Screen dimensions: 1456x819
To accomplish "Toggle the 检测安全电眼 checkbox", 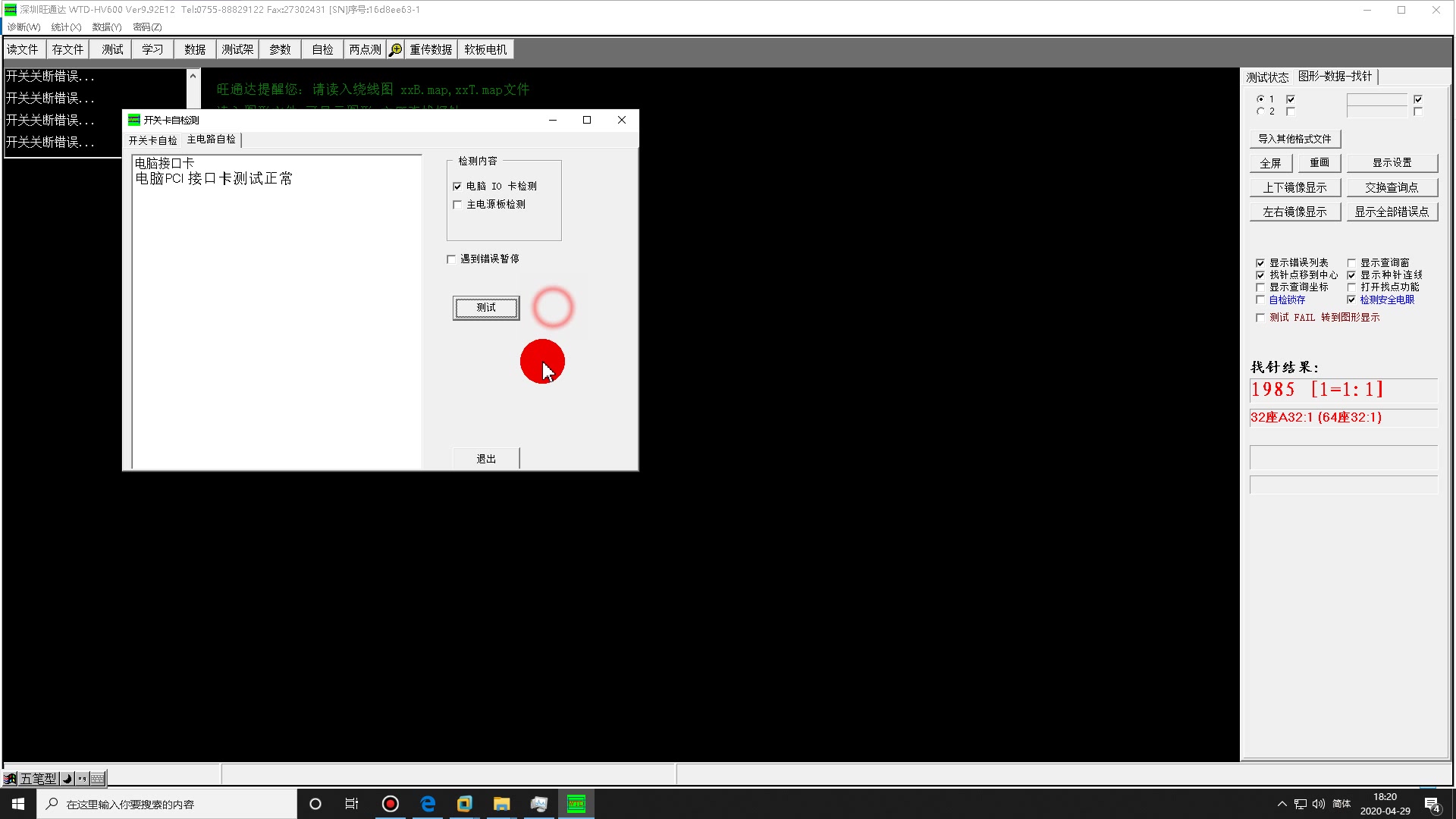I will click(x=1351, y=300).
